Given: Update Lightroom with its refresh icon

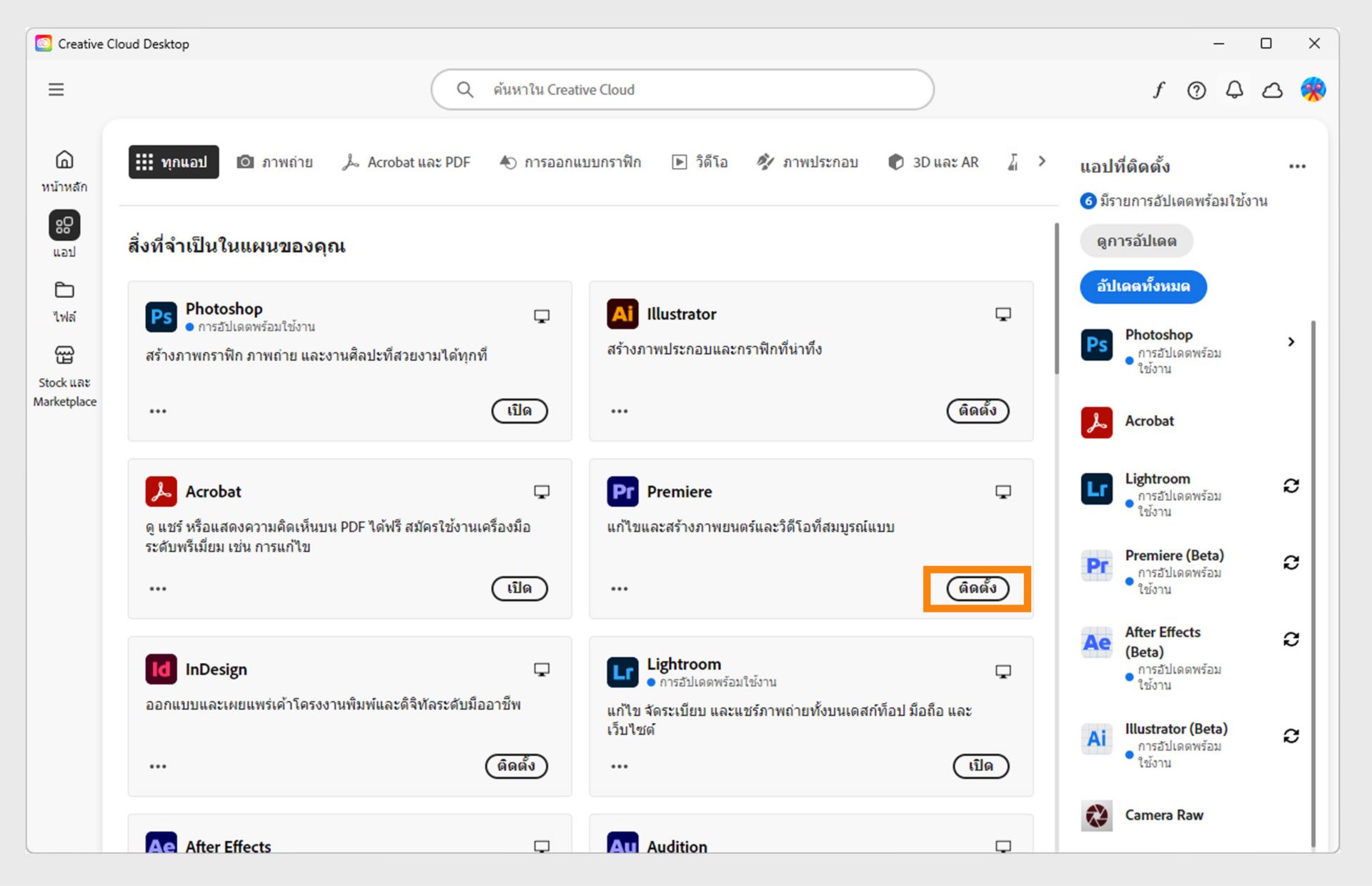Looking at the screenshot, I should pos(1291,486).
